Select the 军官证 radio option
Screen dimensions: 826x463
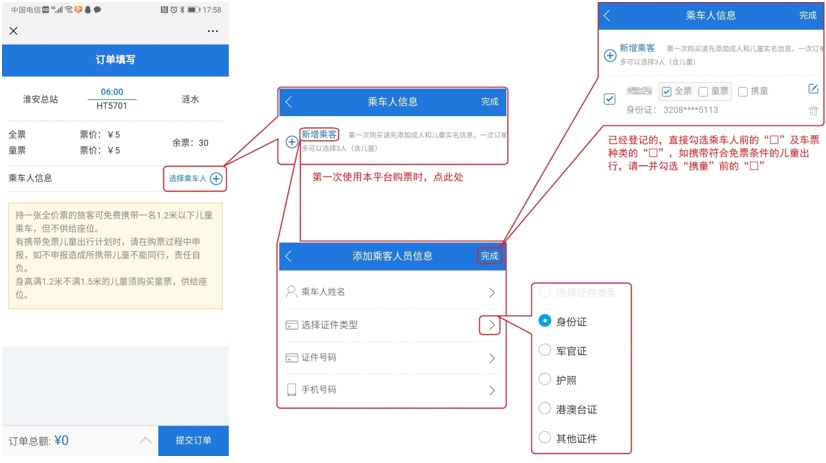pyautogui.click(x=545, y=350)
